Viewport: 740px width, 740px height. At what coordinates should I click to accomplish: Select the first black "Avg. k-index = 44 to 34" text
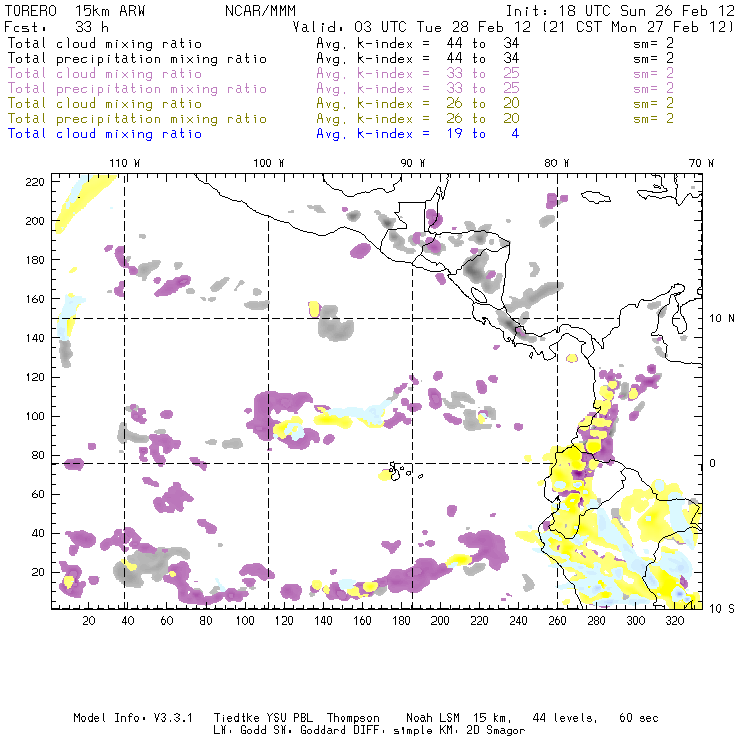click(x=418, y=43)
